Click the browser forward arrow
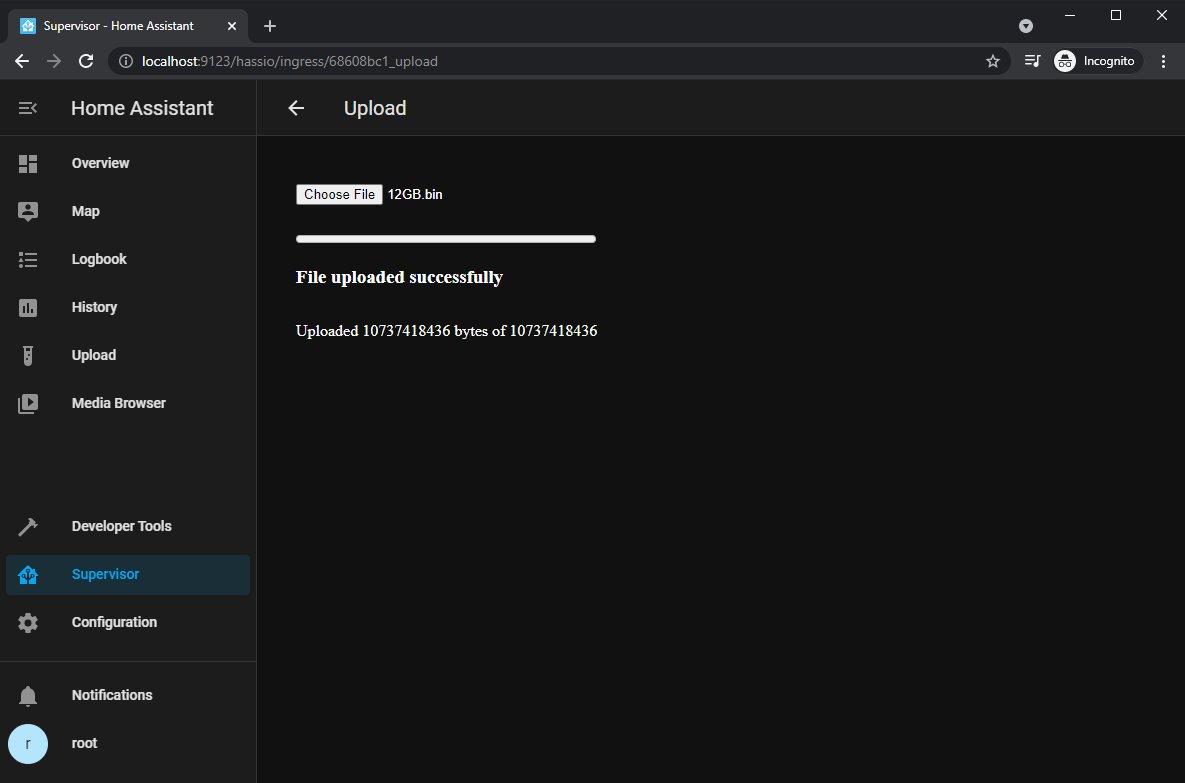The height and width of the screenshot is (783, 1185). 54,61
